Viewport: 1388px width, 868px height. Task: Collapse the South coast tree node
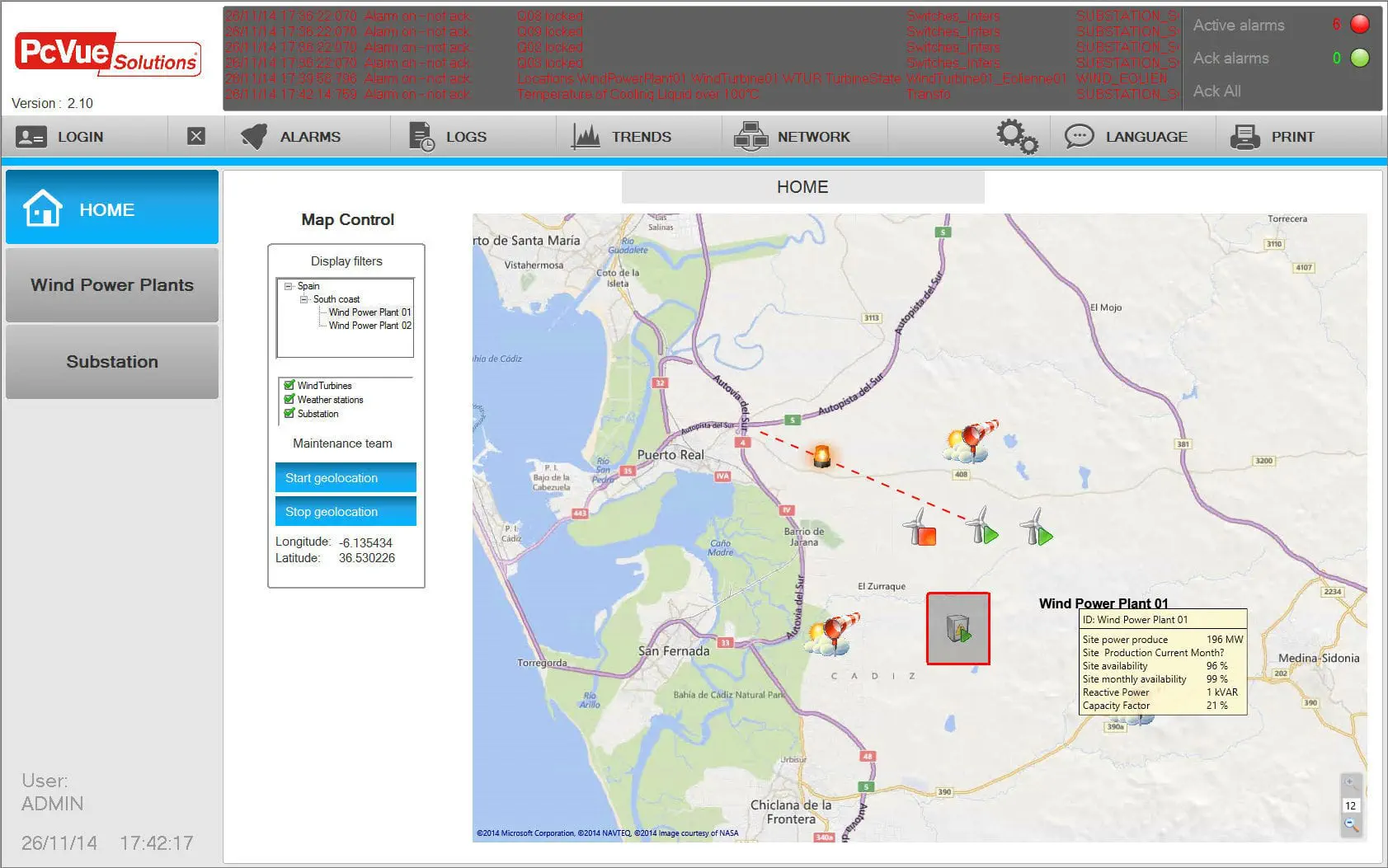tap(303, 299)
